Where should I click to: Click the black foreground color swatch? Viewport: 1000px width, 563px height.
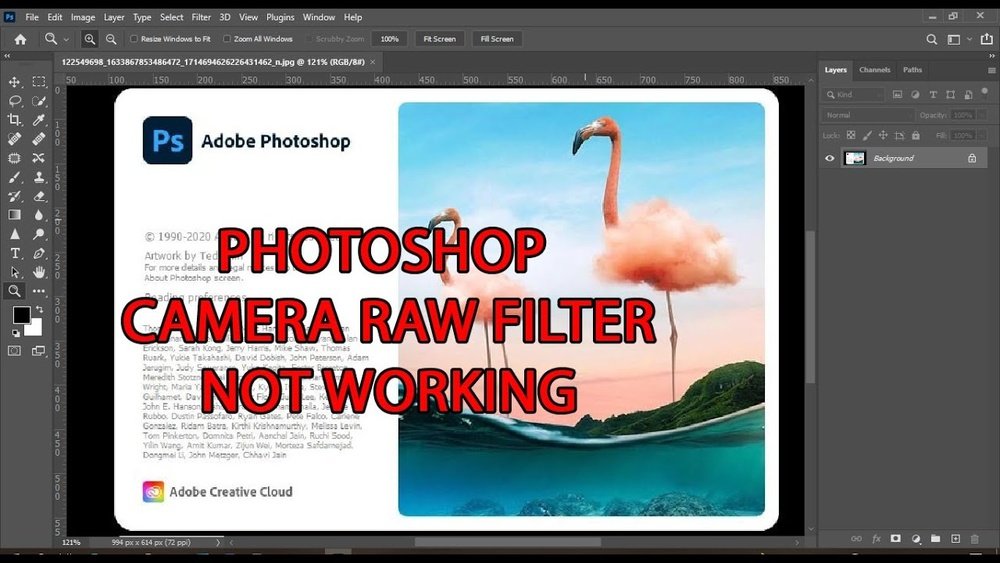click(x=20, y=314)
